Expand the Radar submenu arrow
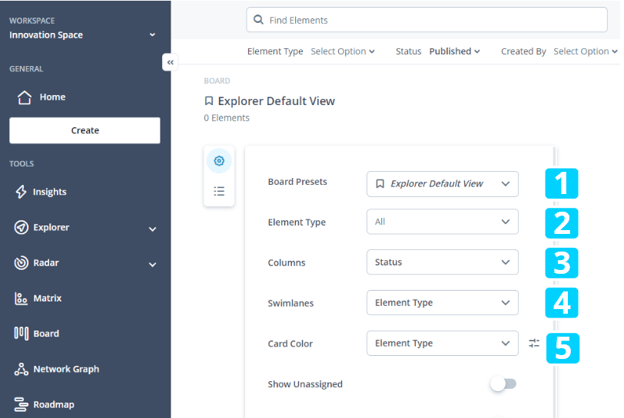The image size is (624, 418). click(x=153, y=265)
